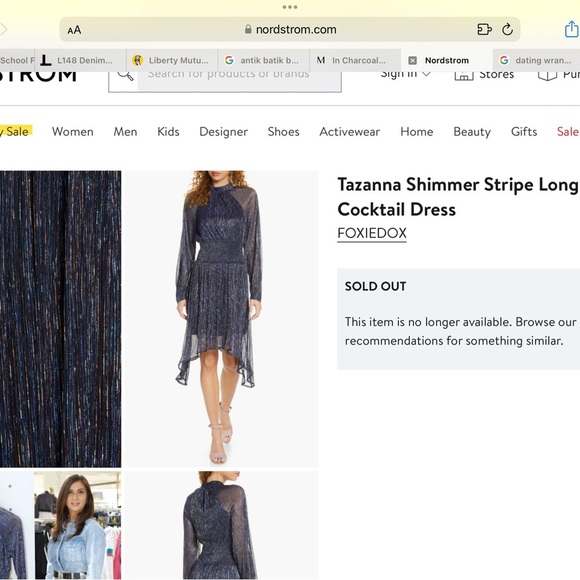Open the Men menu
Screen dimensions: 580x580
click(x=125, y=132)
